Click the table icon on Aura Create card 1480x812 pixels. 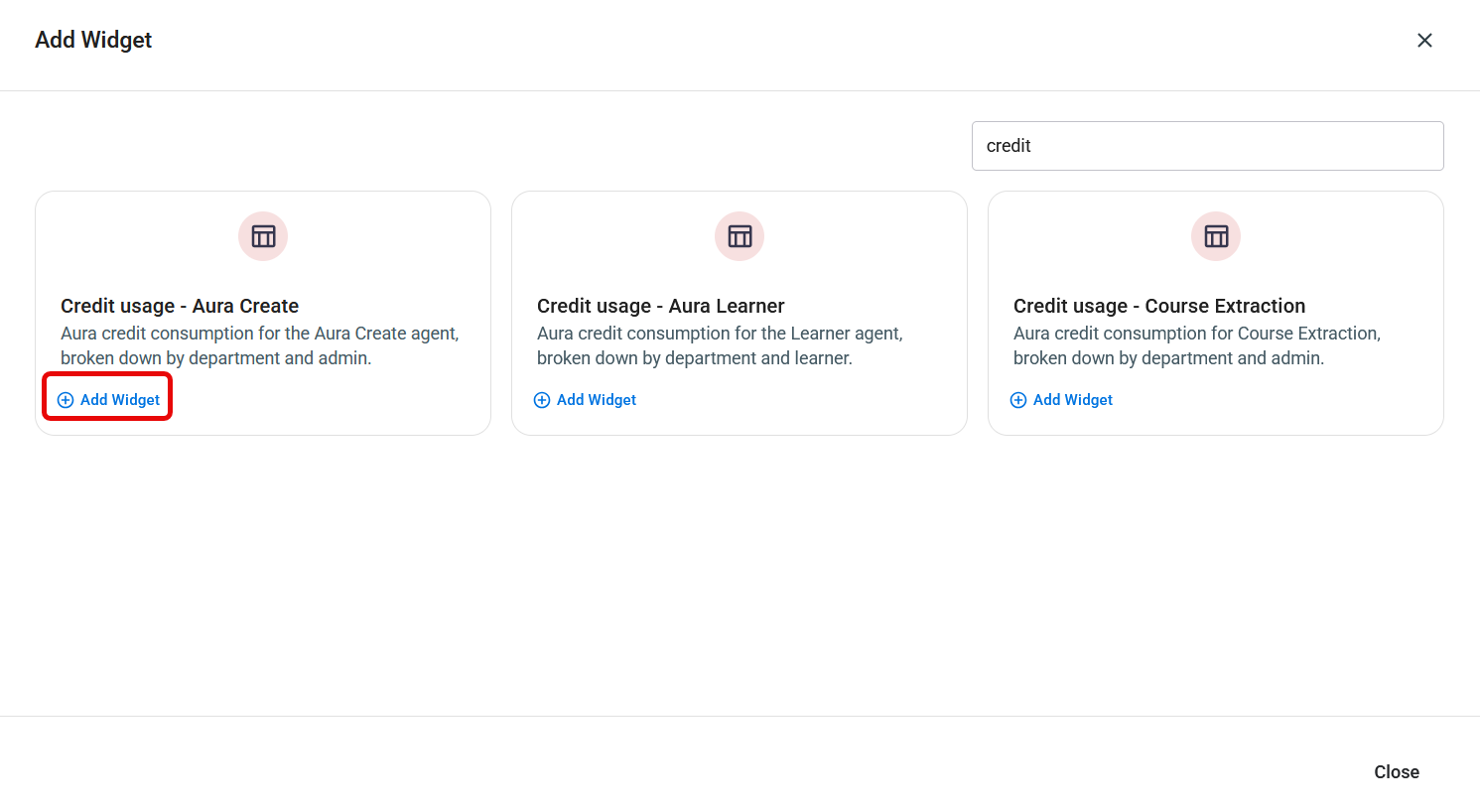pos(263,236)
